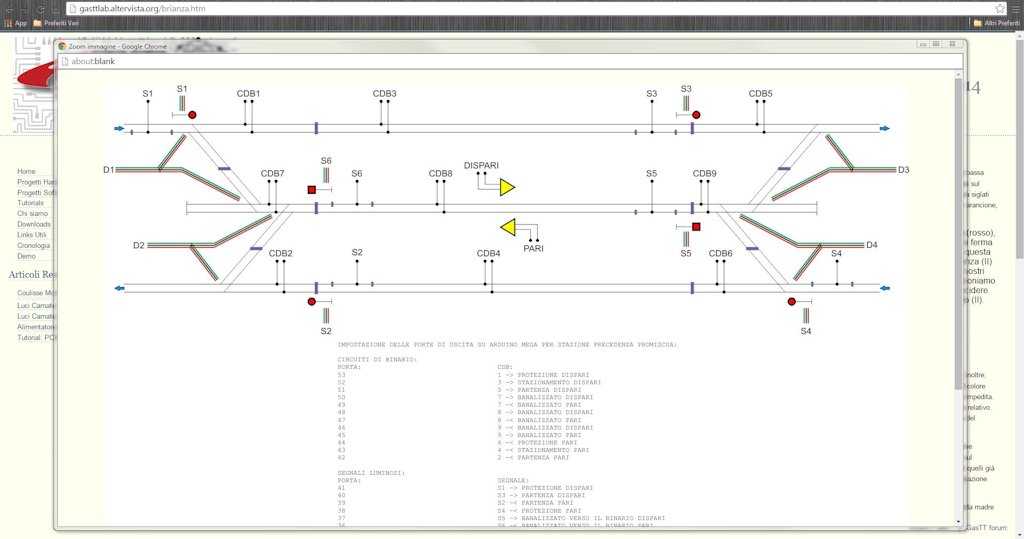Click the popup vertical scrollbar thumb
1024x539 pixels.
(959, 232)
